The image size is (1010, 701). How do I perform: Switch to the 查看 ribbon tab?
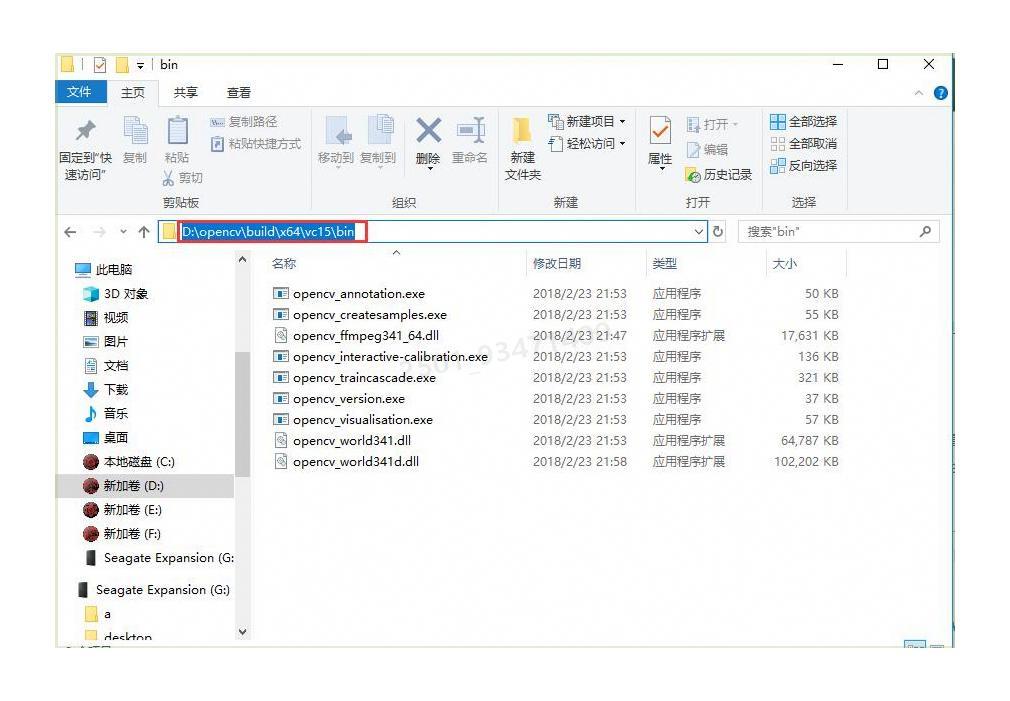[238, 92]
